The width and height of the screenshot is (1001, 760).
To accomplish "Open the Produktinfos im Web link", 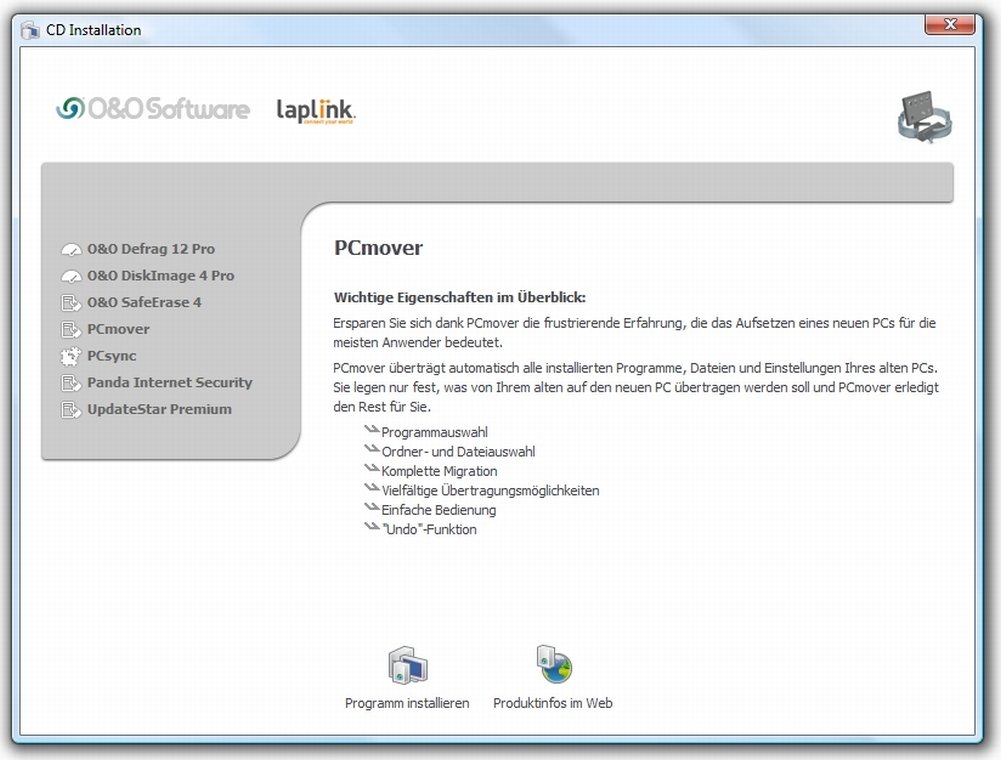I will (x=553, y=703).
